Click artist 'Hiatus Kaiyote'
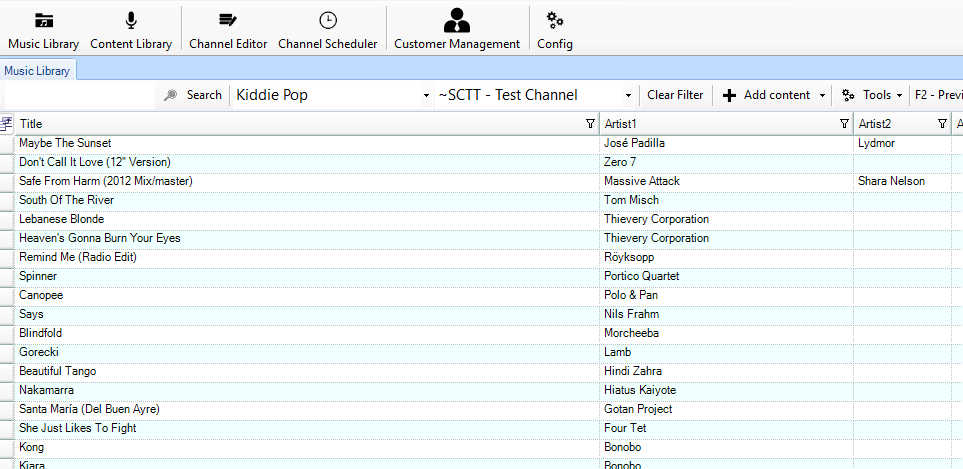Image resolution: width=963 pixels, height=469 pixels. click(640, 390)
